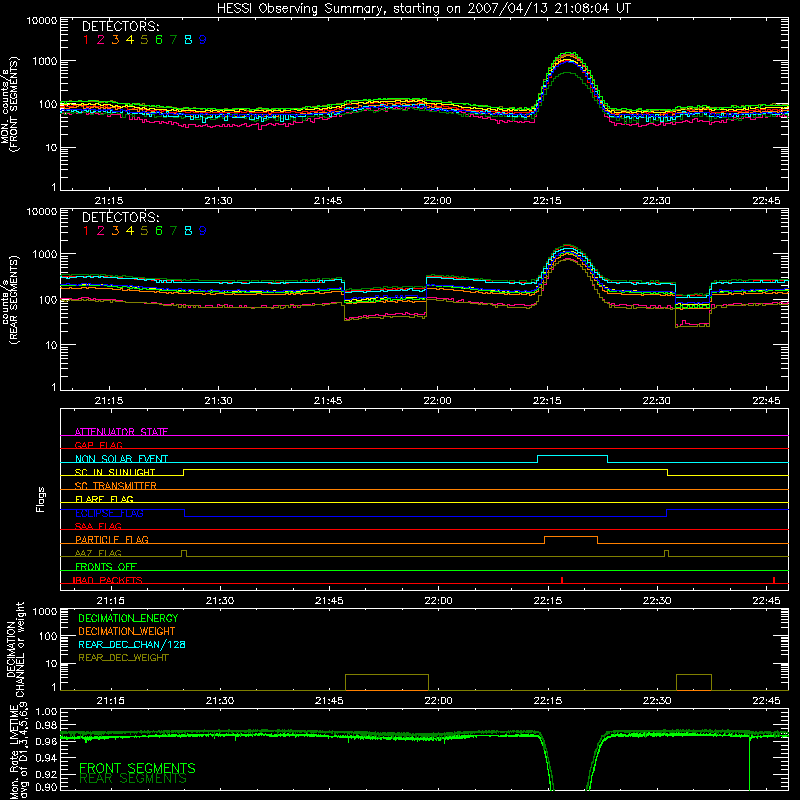Select detector 1 in front segments legend

click(x=86, y=40)
